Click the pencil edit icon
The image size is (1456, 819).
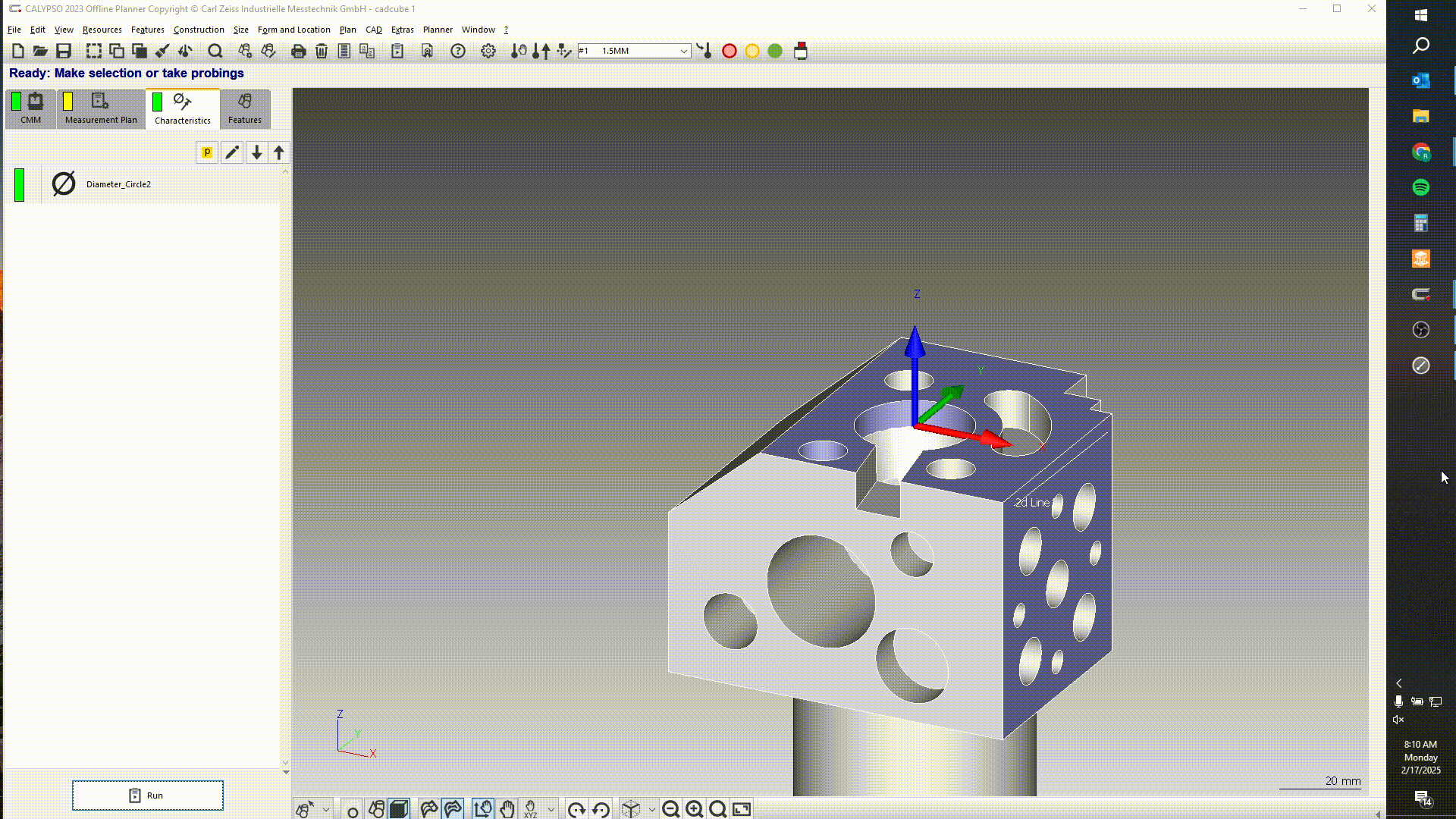(232, 152)
